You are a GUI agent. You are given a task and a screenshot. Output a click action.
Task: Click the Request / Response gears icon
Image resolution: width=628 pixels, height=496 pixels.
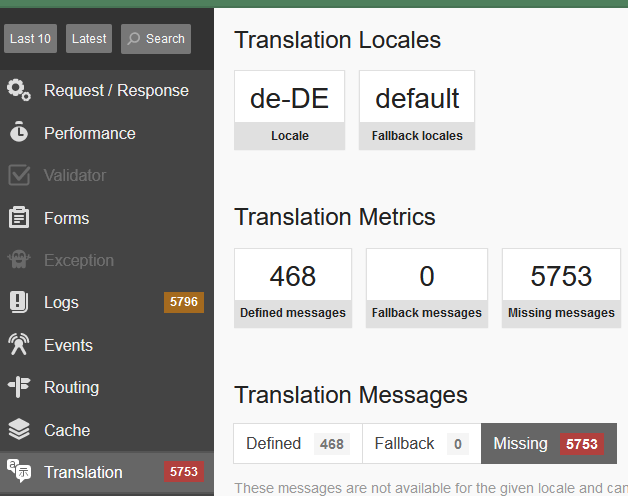tap(18, 90)
